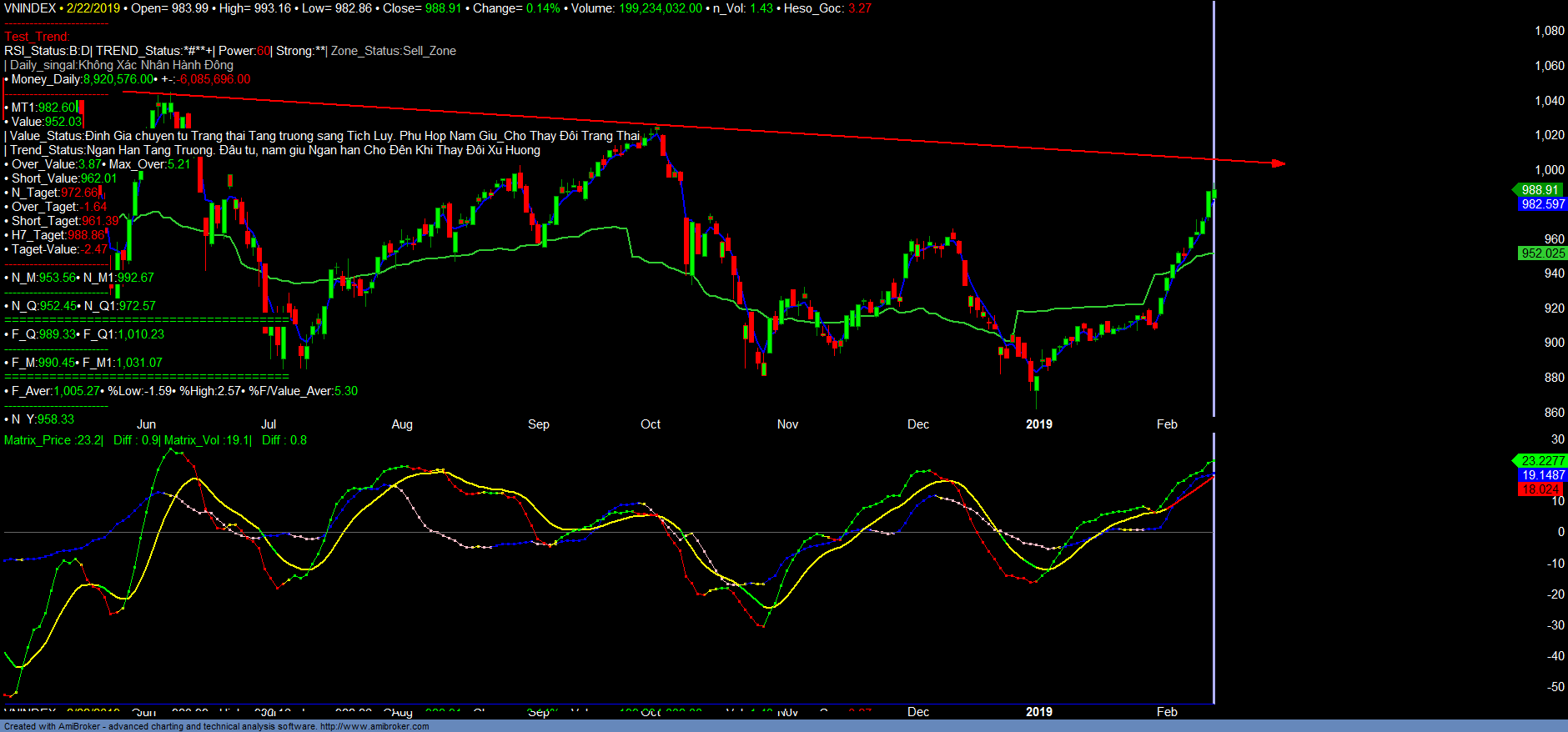Click the VNINDEX ticker in the top title
This screenshot has height=732, width=1568.
tap(30, 8)
